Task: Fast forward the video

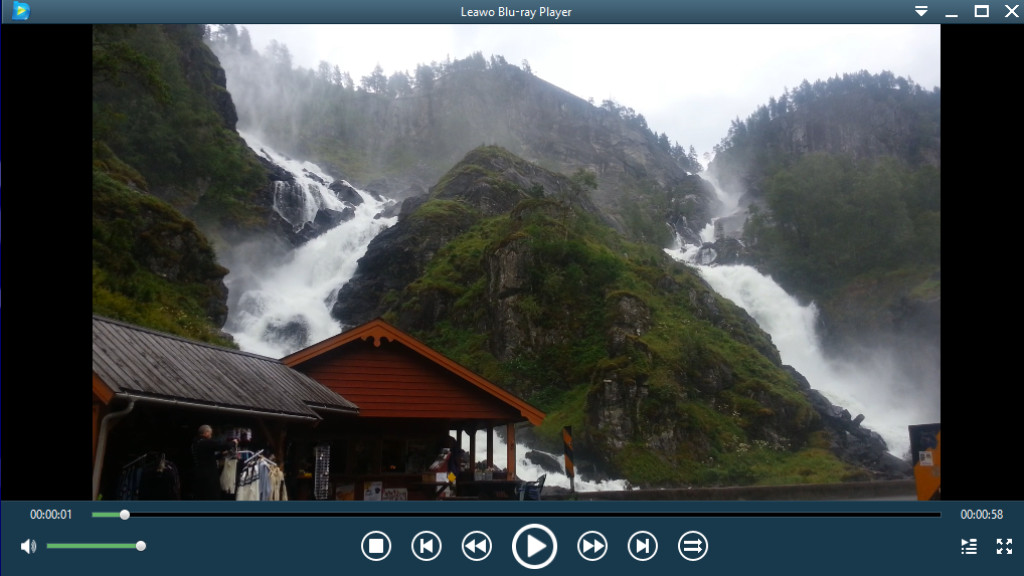Action: [592, 546]
